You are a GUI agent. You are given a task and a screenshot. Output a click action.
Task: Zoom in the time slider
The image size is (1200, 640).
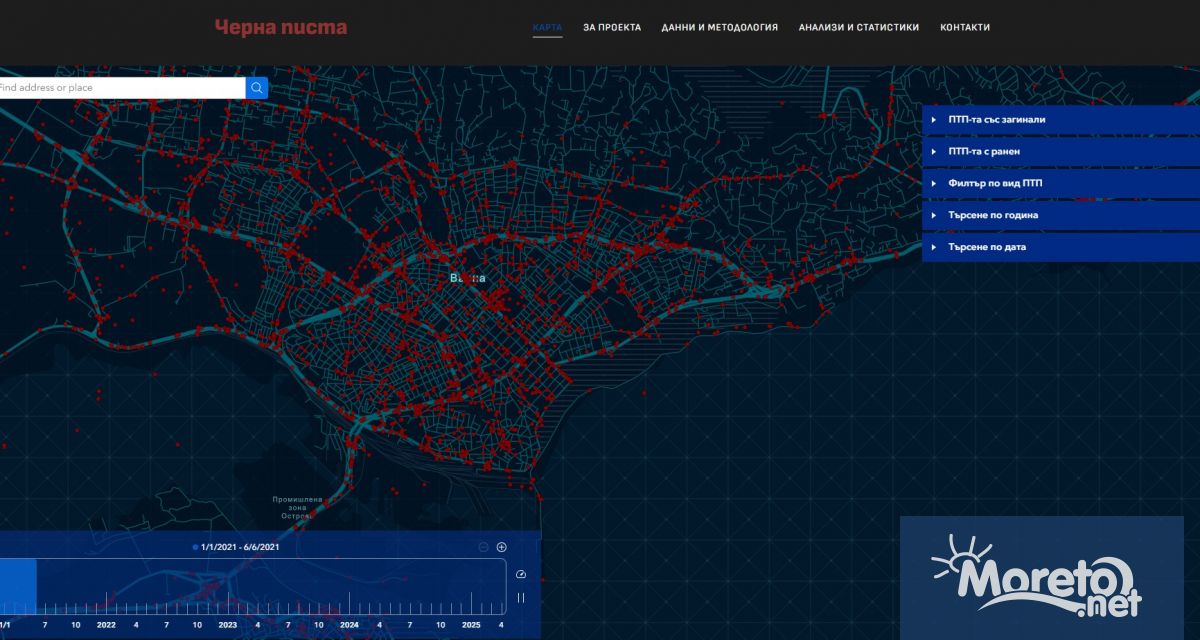[502, 547]
